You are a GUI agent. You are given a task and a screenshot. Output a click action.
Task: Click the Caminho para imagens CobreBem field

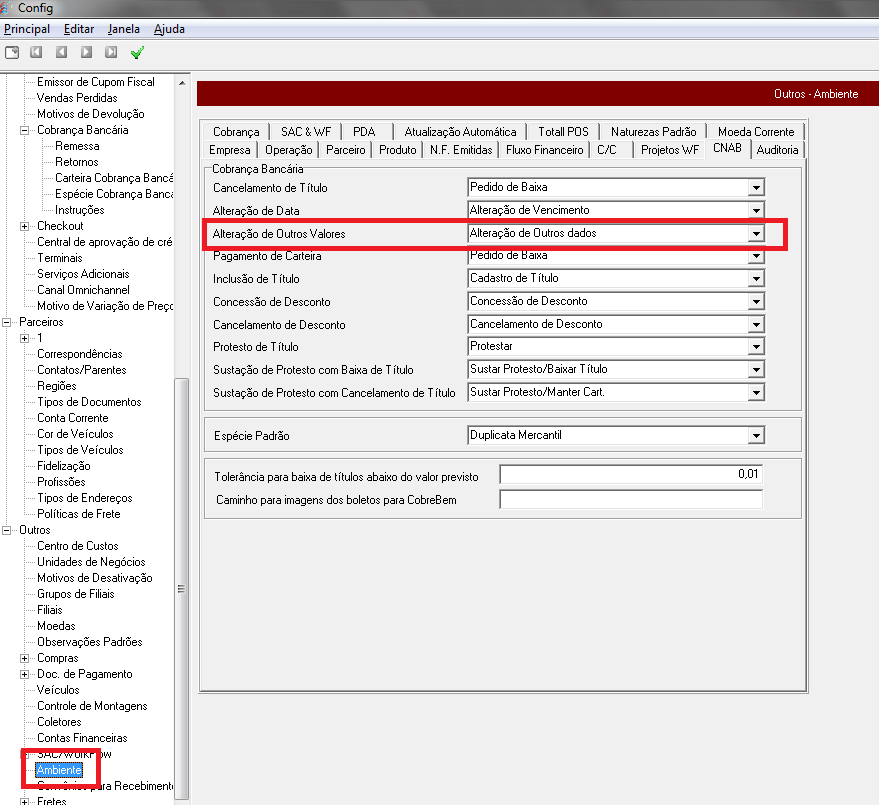[x=631, y=499]
